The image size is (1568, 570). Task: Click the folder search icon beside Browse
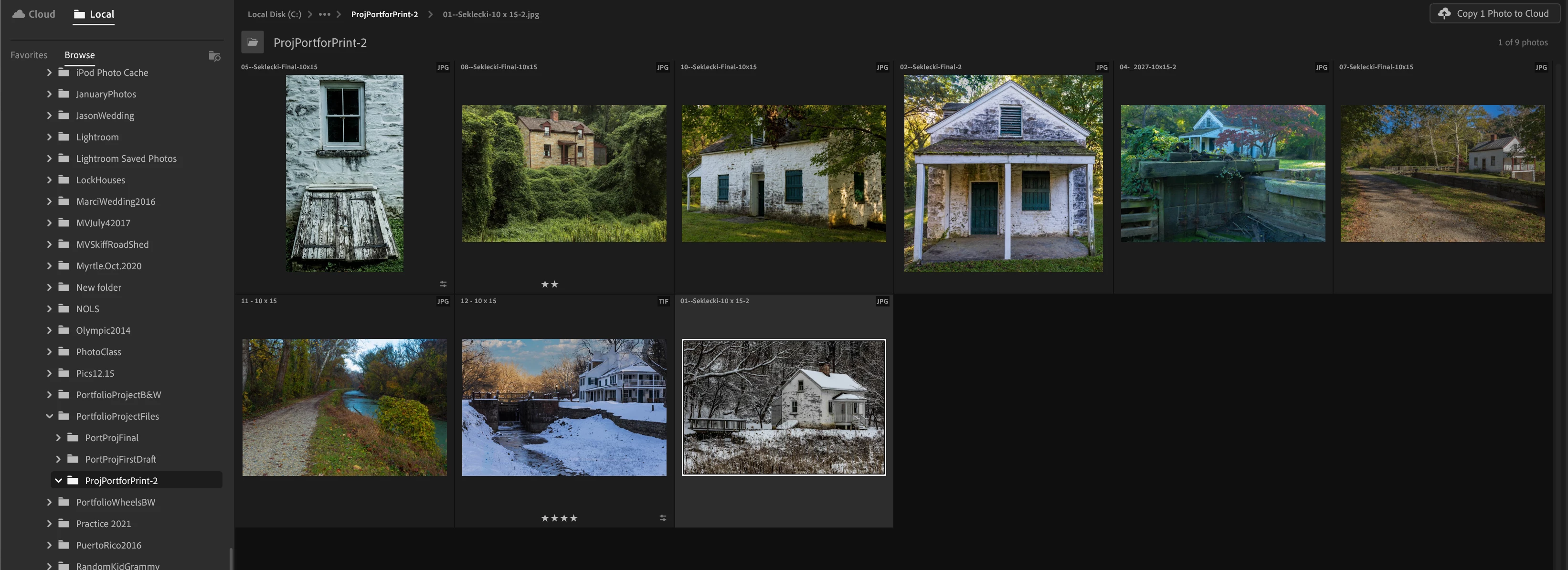point(214,56)
